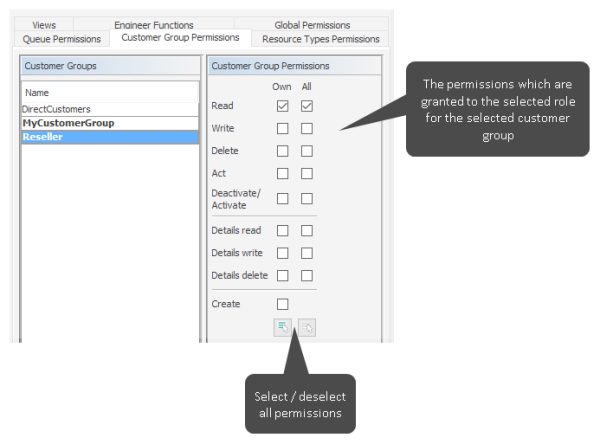Switch to Queue Permissions tab
This screenshot has height=444, width=600.
(x=62, y=39)
